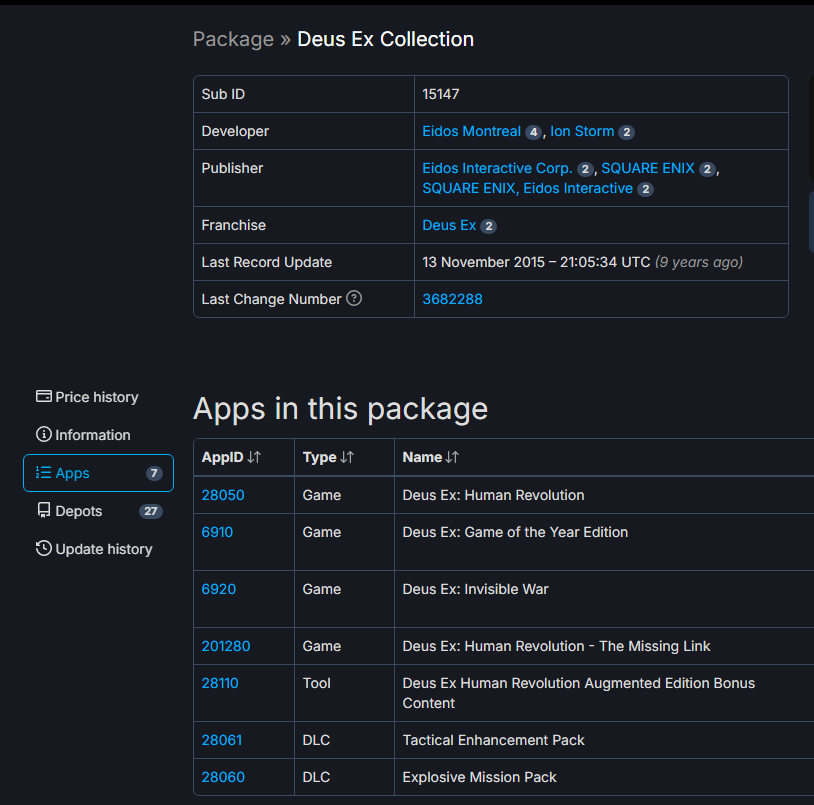Click the count badge beside Eidos Montreal
The width and height of the screenshot is (814, 805).
coord(533,132)
